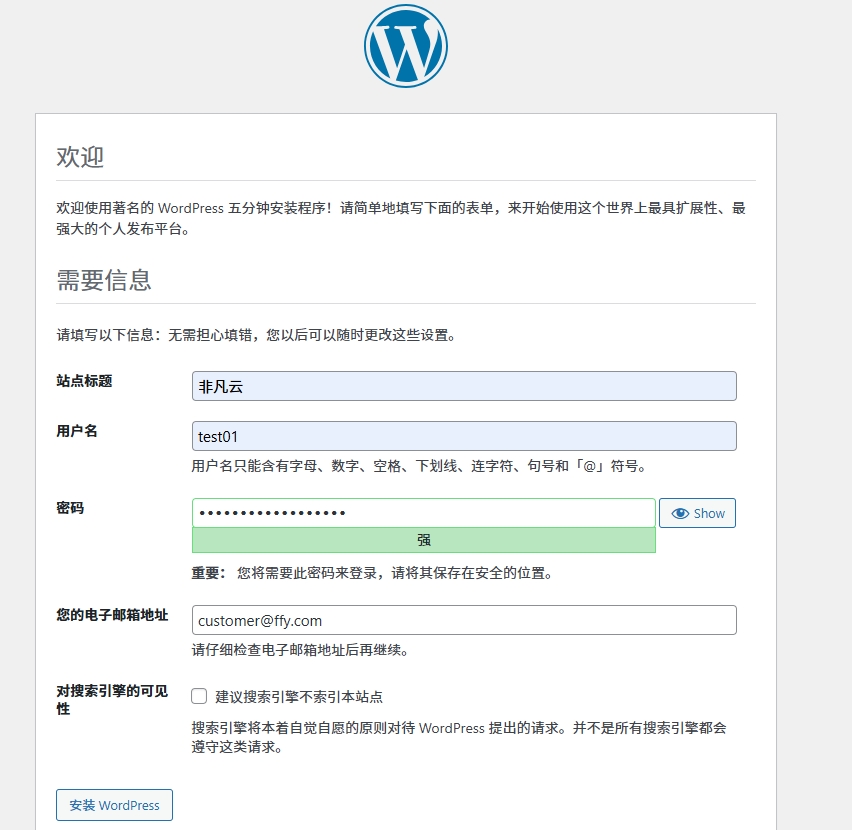The image size is (852, 830).
Task: Click the 密码 field label
Action: [x=70, y=508]
